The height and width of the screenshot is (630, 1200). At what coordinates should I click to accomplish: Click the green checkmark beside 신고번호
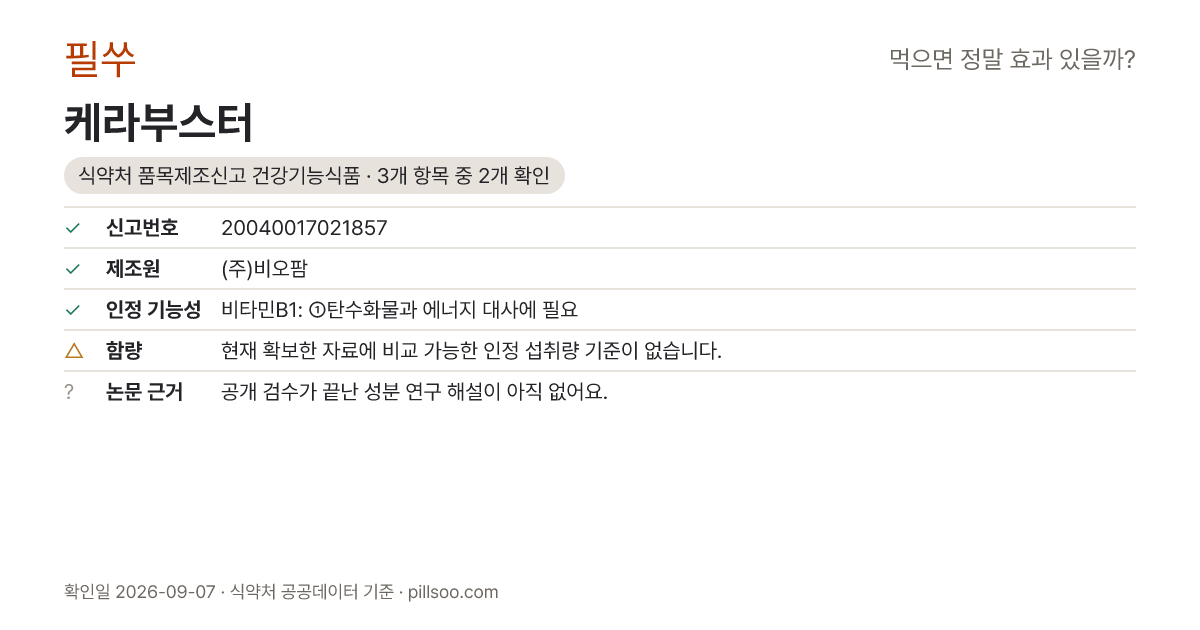72,228
